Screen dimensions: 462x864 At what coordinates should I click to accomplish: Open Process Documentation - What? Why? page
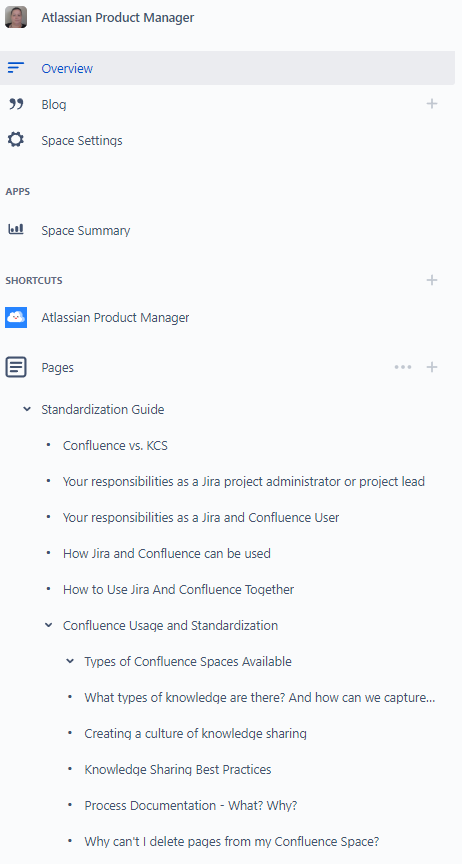191,806
